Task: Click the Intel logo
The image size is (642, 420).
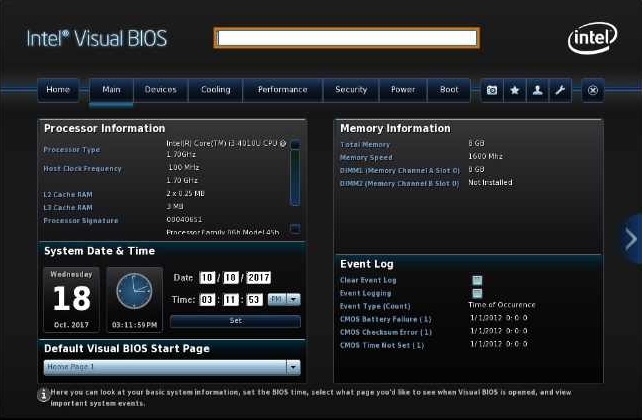Action: [x=592, y=39]
